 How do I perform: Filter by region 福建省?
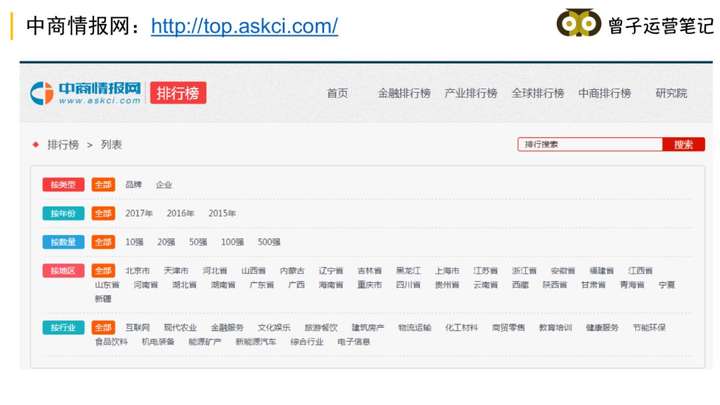pyautogui.click(x=602, y=270)
